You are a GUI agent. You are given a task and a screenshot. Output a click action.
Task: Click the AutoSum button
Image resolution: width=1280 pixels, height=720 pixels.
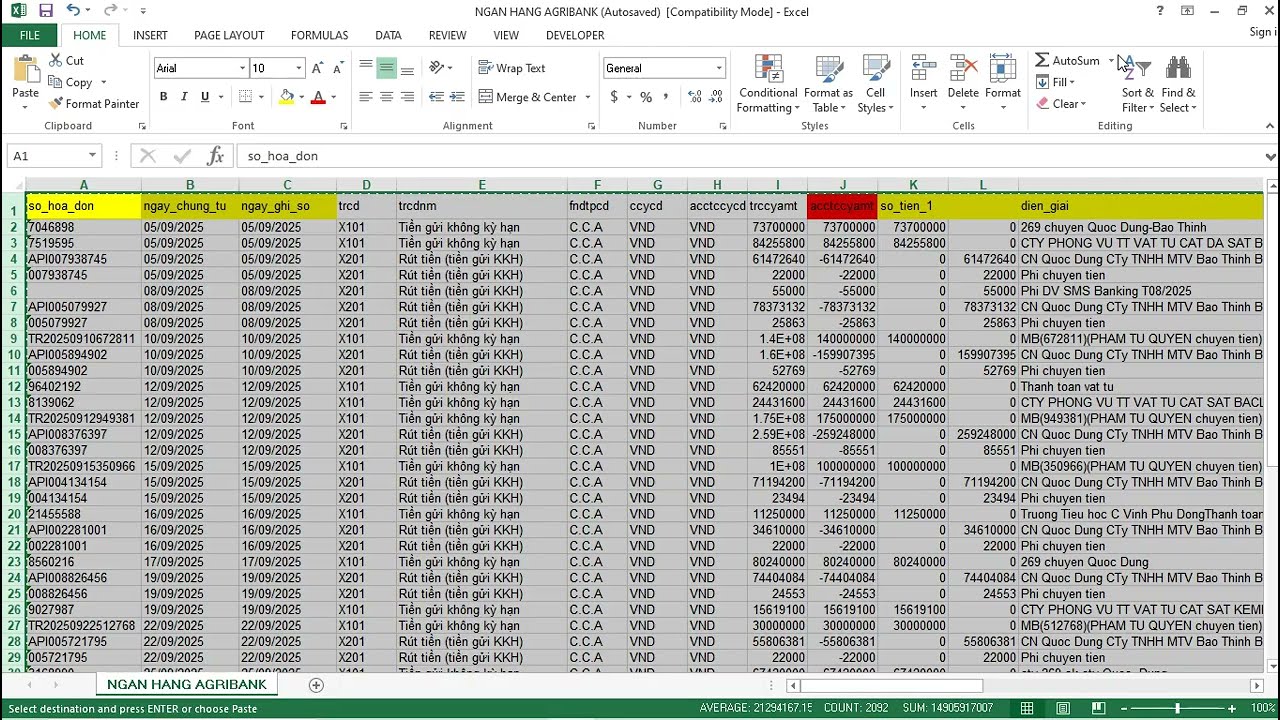pyautogui.click(x=1067, y=61)
